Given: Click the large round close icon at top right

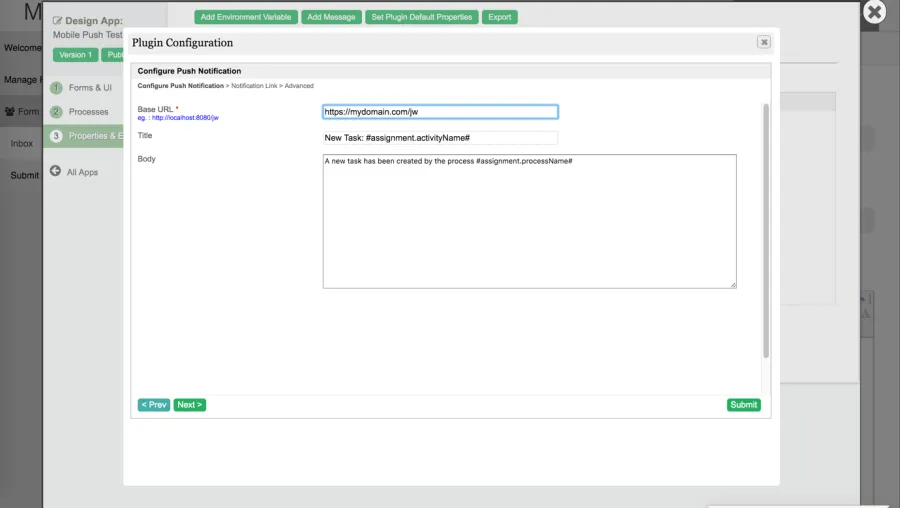Looking at the screenshot, I should click(874, 12).
